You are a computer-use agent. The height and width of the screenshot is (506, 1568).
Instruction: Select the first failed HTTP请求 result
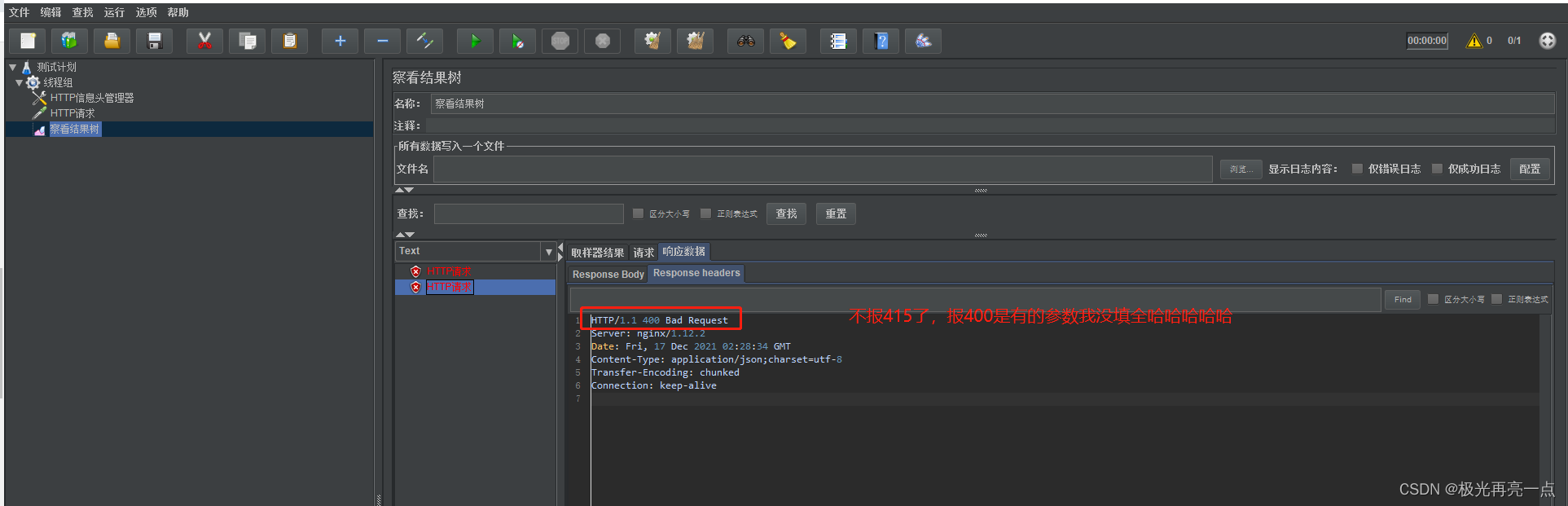click(449, 271)
